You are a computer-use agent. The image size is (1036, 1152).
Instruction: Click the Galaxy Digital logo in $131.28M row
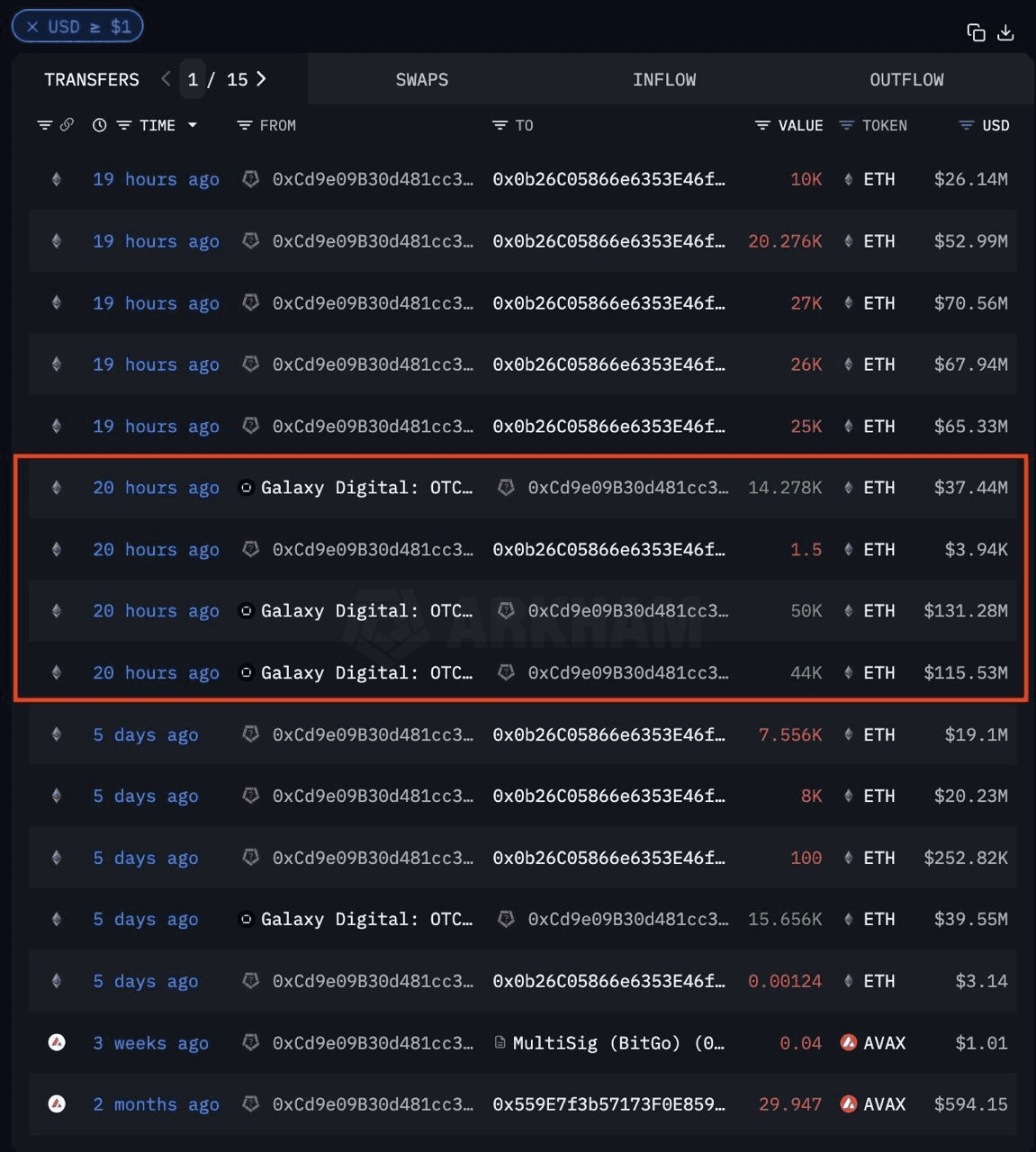246,611
